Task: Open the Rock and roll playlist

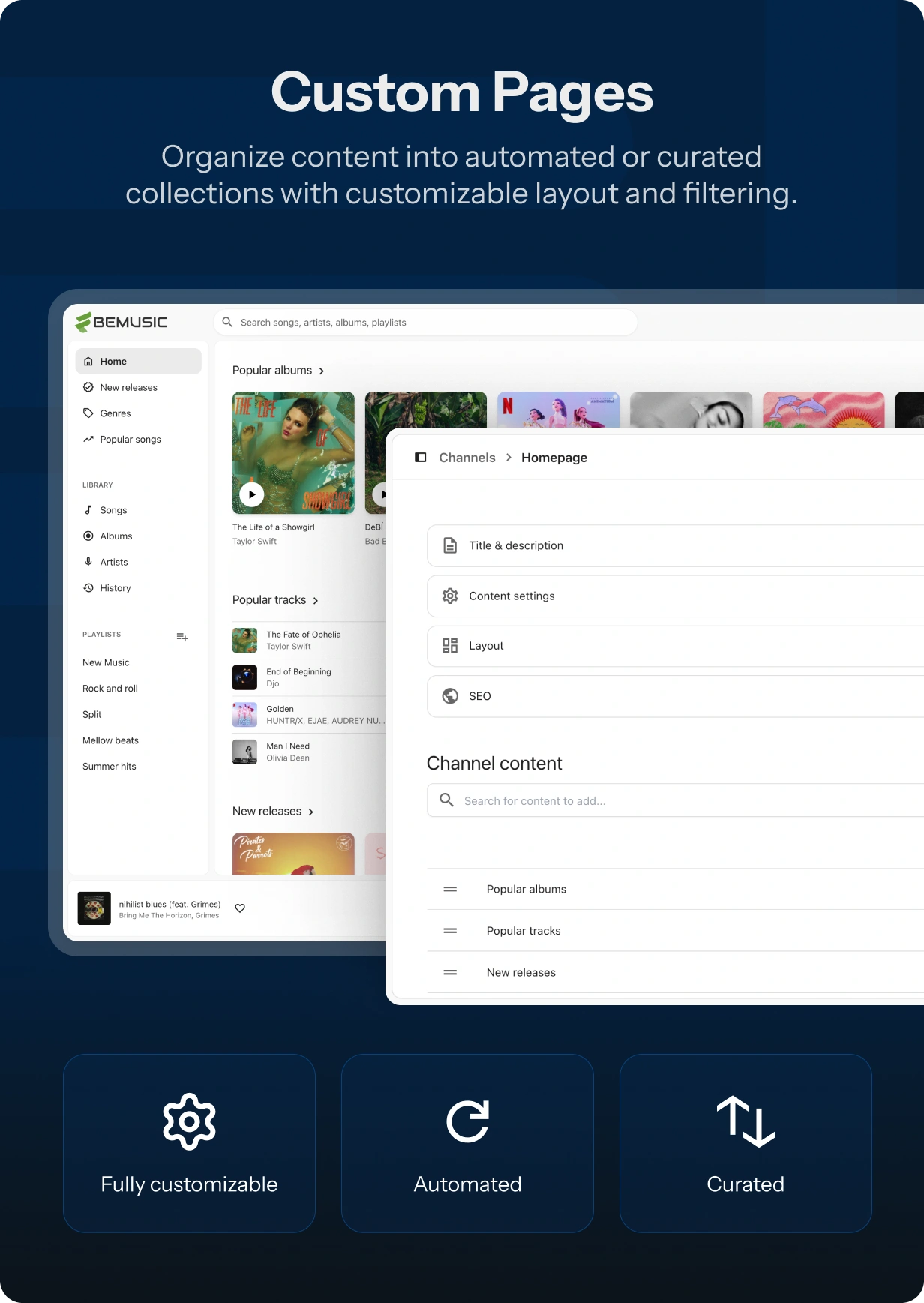Action: tap(110, 689)
